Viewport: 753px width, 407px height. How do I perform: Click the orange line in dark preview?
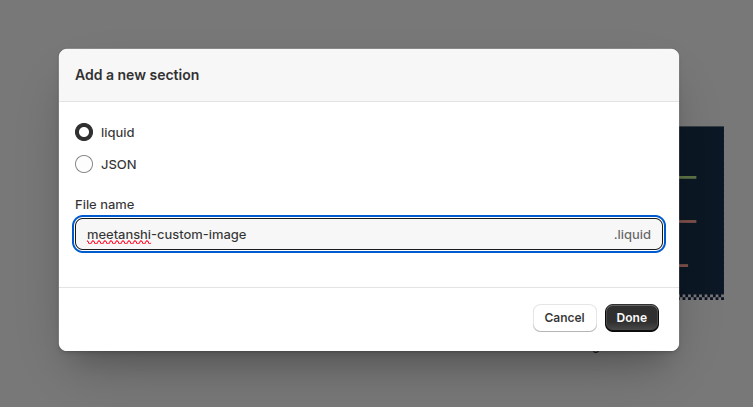[x=687, y=221]
